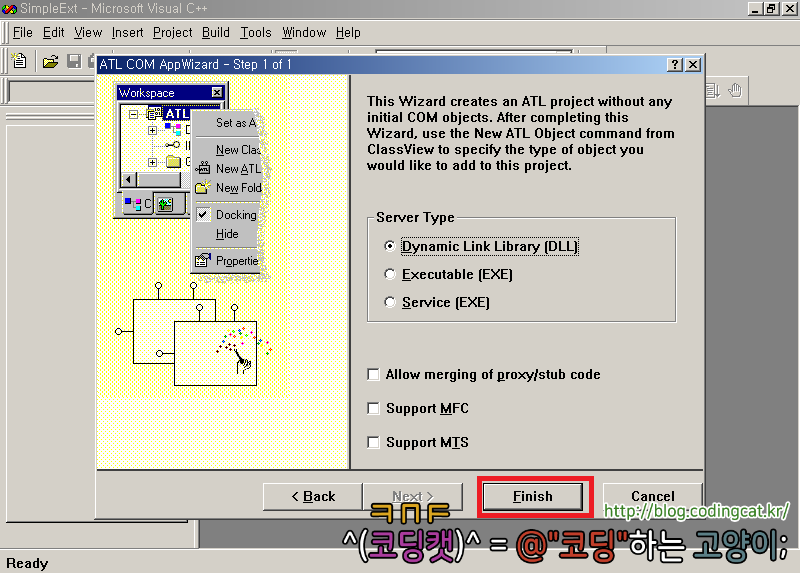This screenshot has width=800, height=573.
Task: Click the Back button
Action: (x=313, y=496)
